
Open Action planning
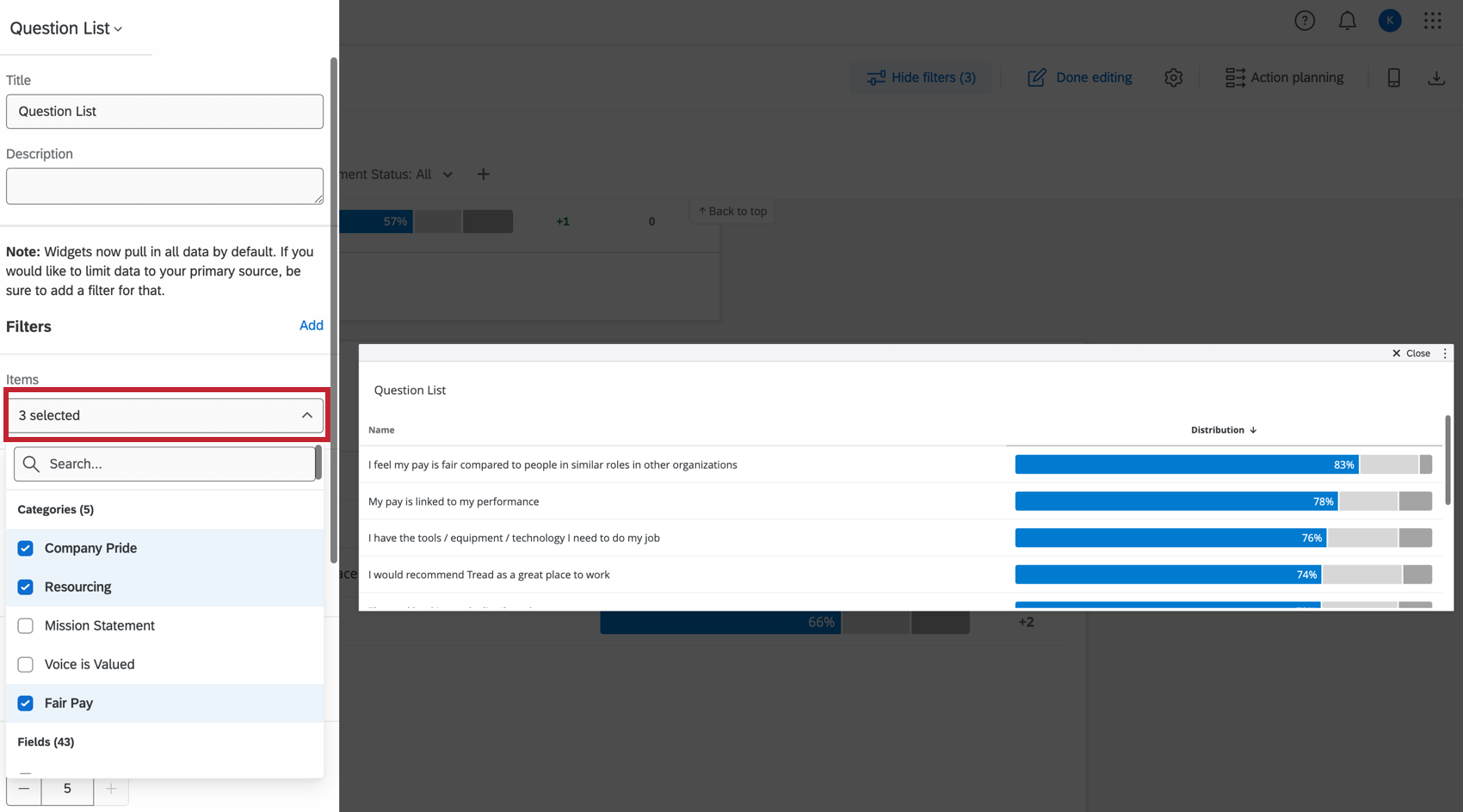click(x=1285, y=77)
